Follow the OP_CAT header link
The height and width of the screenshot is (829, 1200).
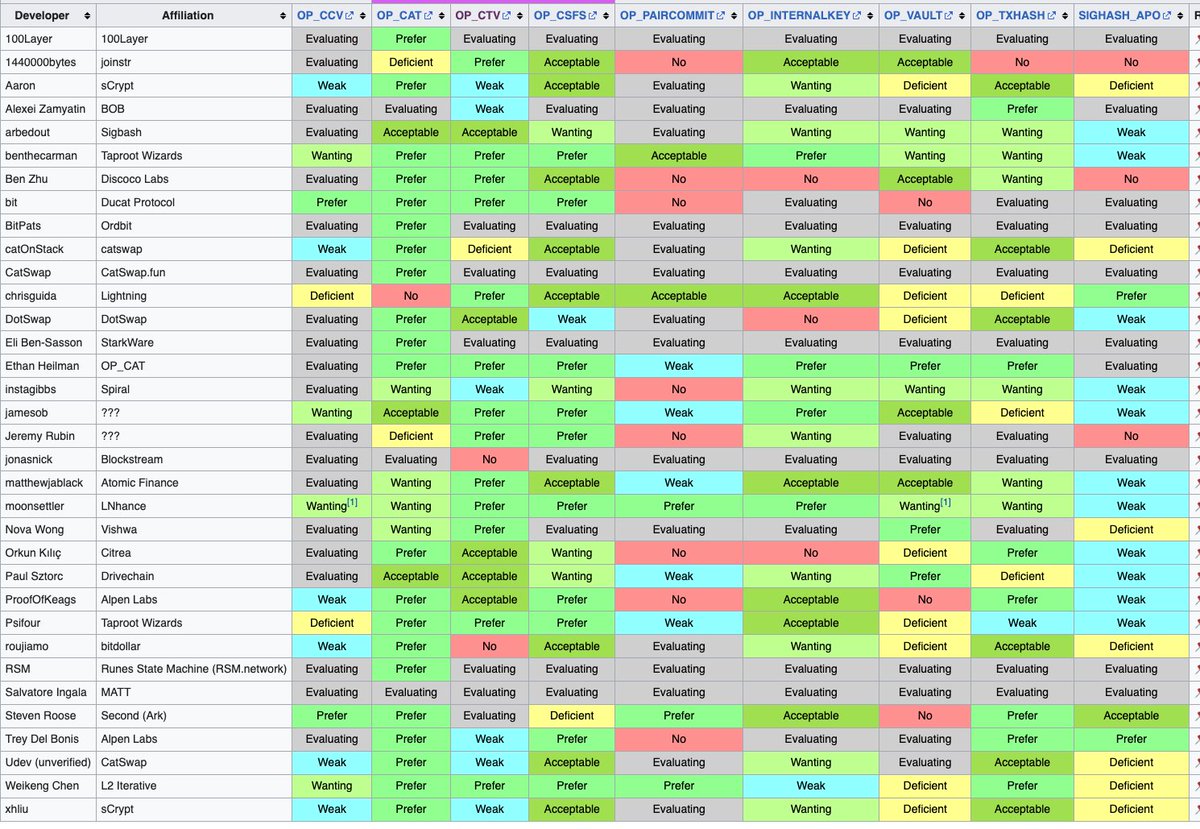(400, 16)
